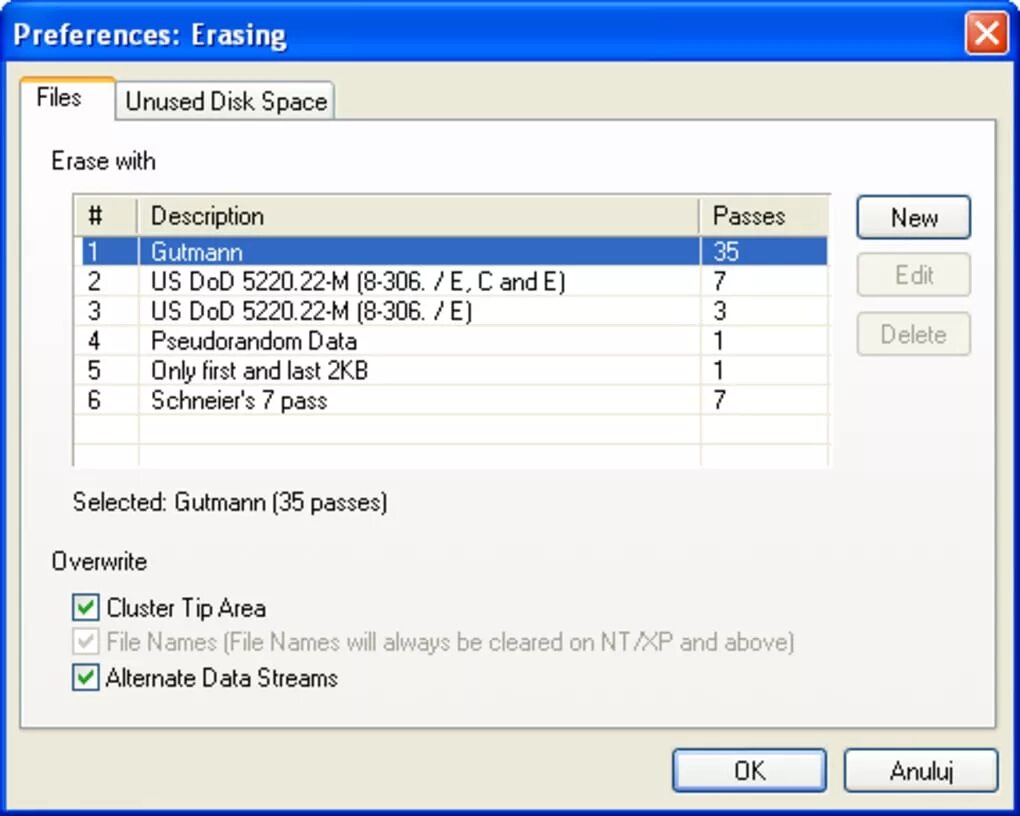Close the Preferences: Erasing dialog
1020x816 pixels.
point(986,35)
